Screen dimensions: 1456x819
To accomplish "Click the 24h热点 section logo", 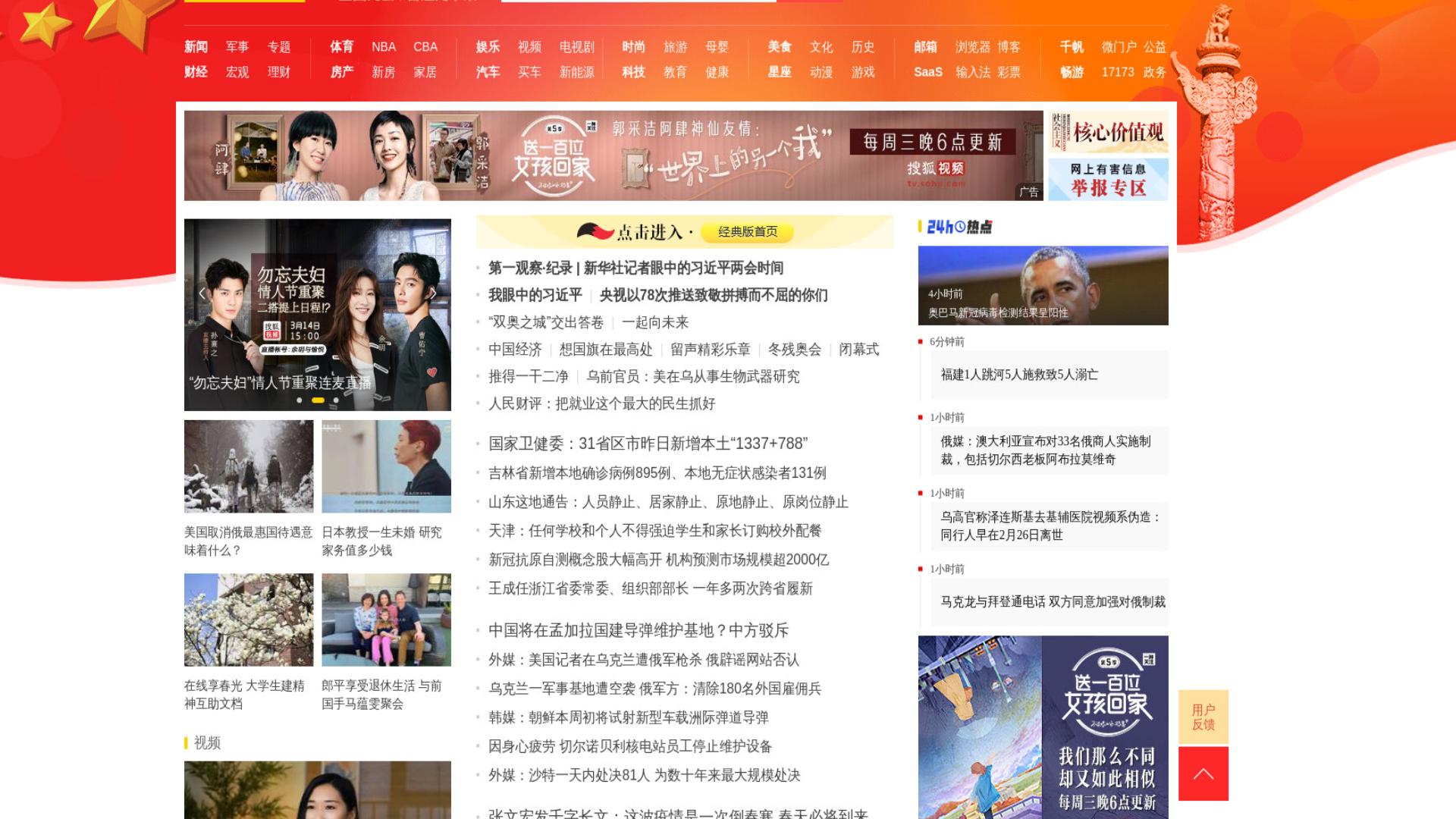I will 959,227.
